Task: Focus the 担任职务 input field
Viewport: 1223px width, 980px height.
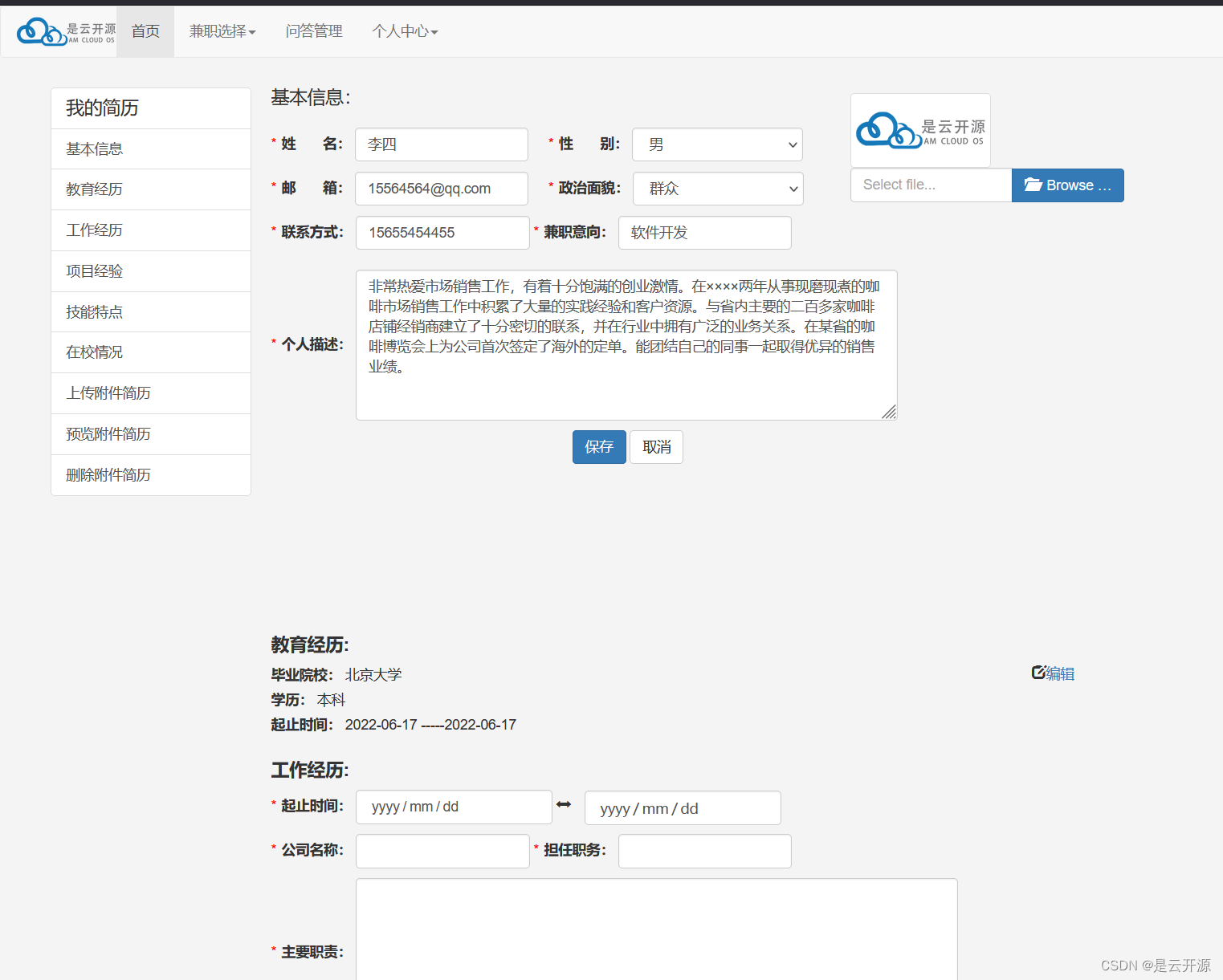Action: click(x=705, y=851)
